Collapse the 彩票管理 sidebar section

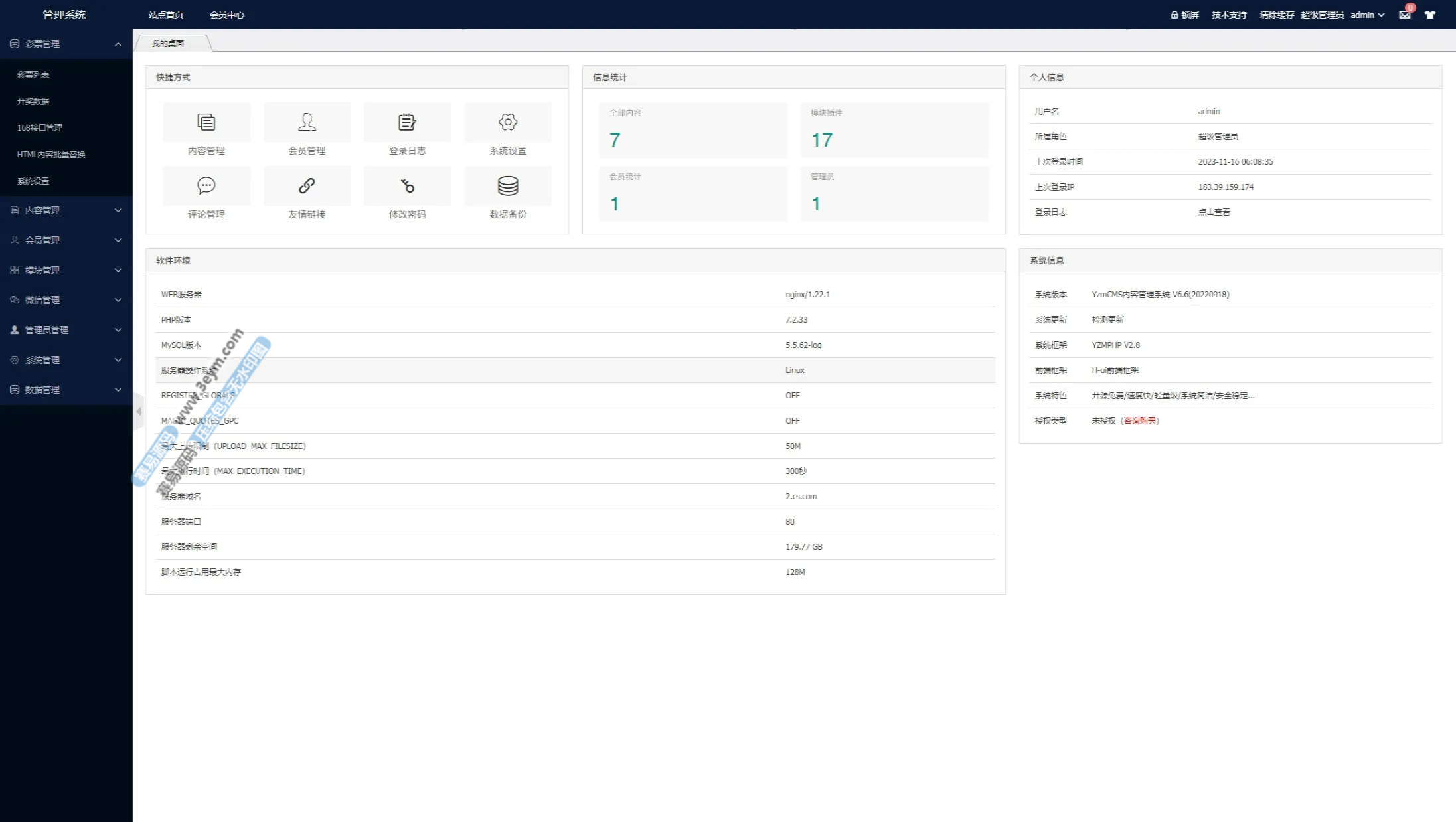point(66,44)
